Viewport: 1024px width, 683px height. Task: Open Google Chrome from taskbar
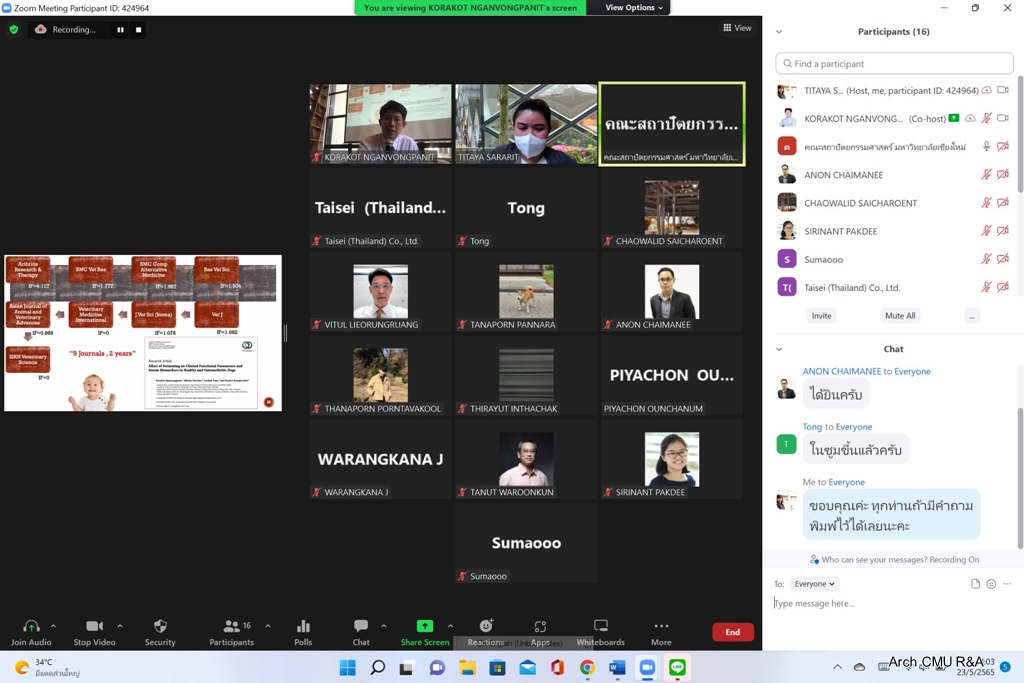587,667
